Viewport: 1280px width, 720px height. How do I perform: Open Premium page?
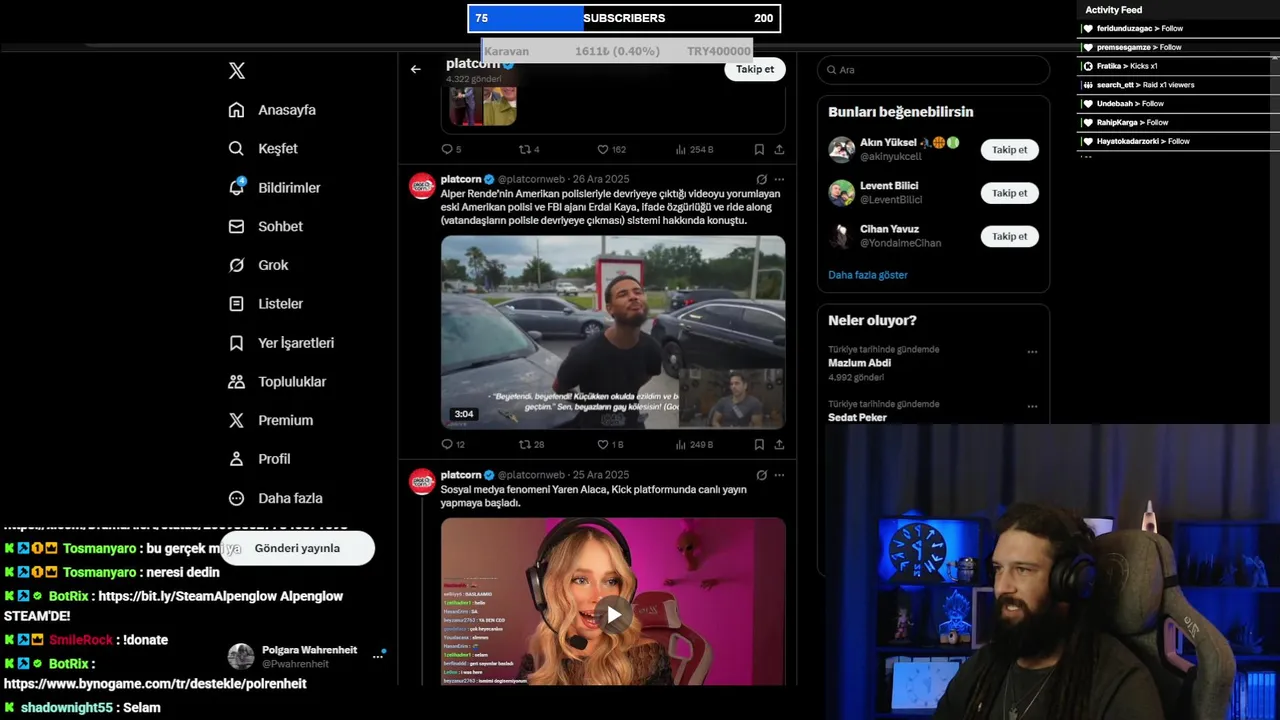pos(270,420)
